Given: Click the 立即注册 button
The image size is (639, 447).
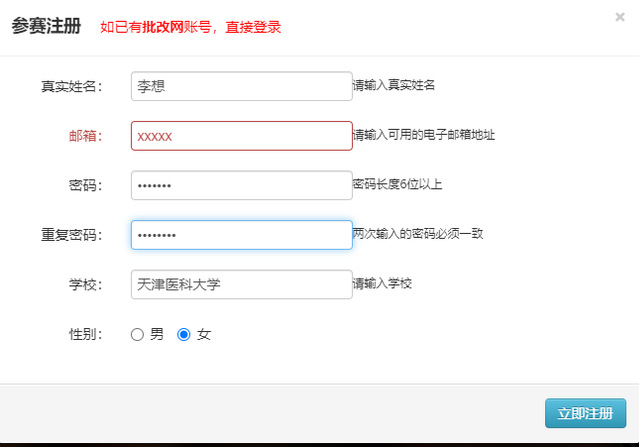Looking at the screenshot, I should point(585,413).
